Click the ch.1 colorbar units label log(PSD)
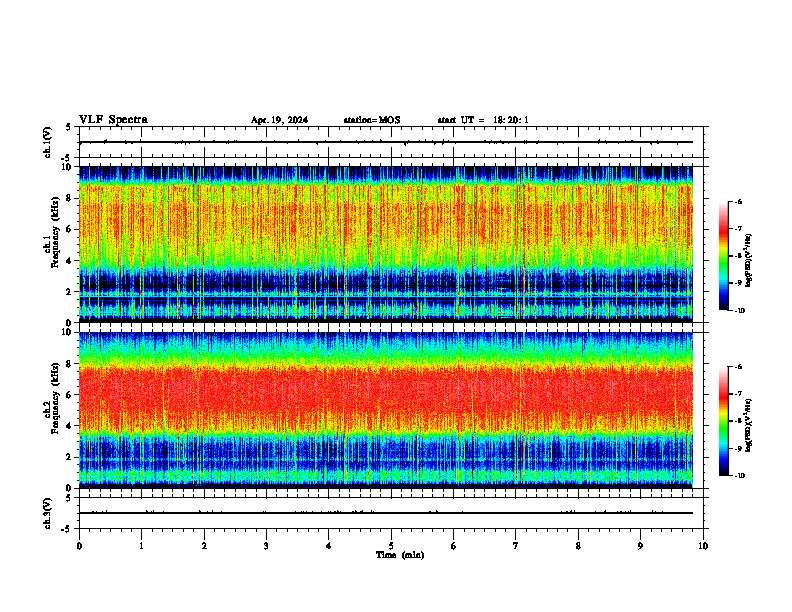This screenshot has height=612, width=792. (749, 261)
